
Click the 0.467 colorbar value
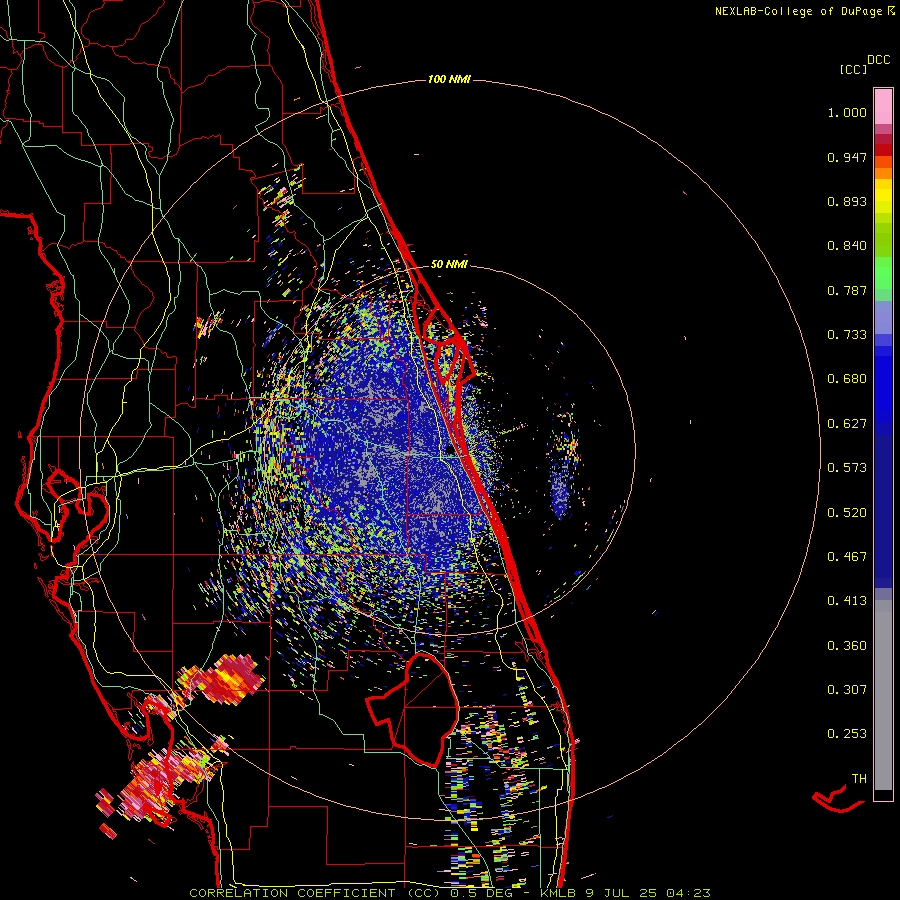(x=847, y=557)
